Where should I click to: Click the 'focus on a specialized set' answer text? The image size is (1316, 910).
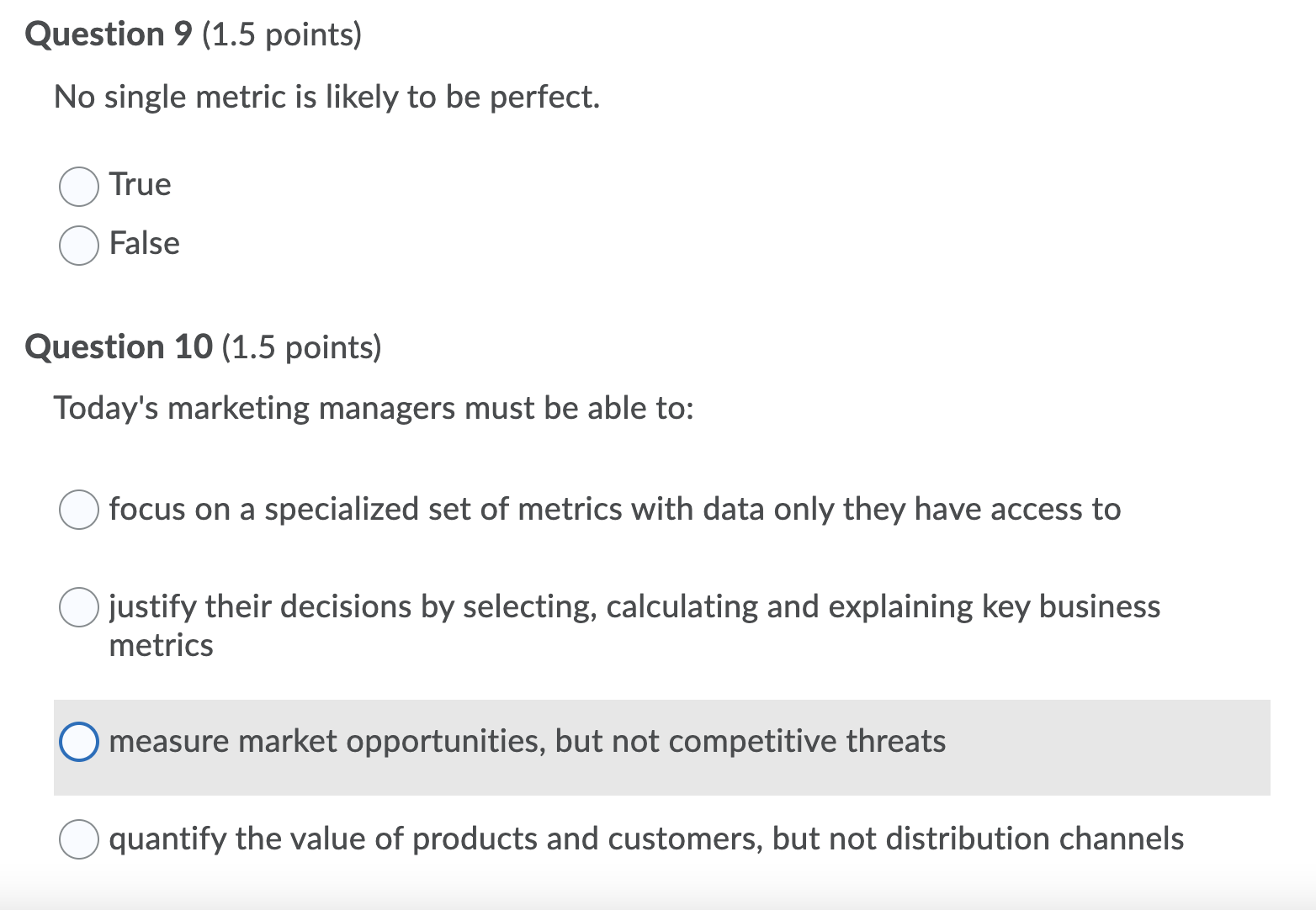[614, 509]
